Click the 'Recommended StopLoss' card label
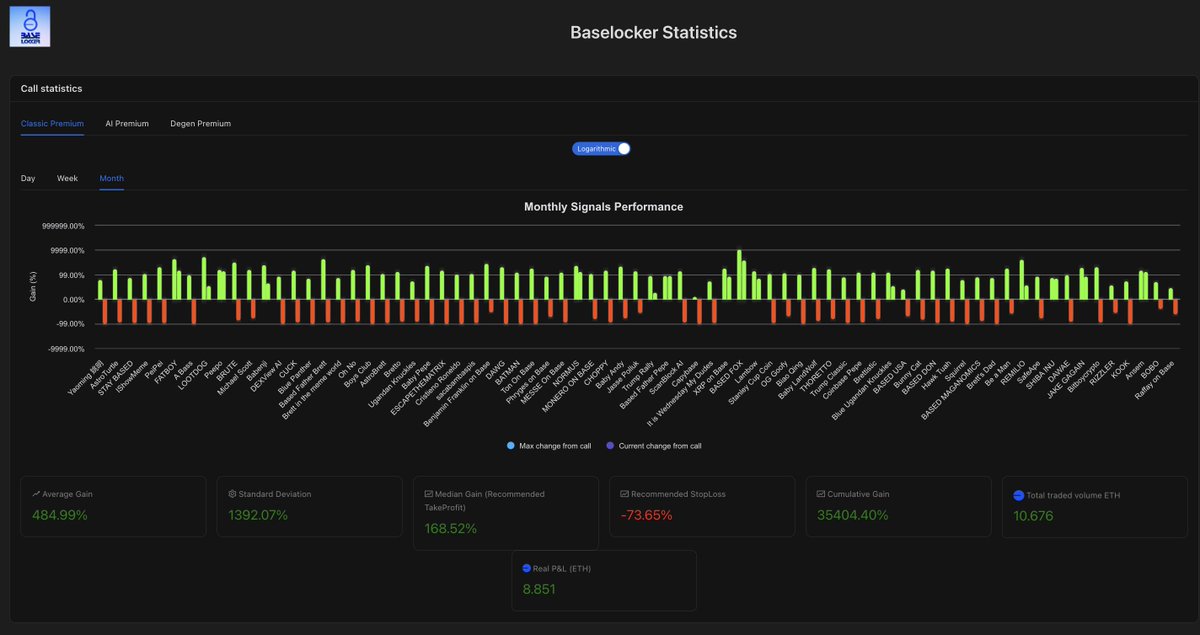1200x635 pixels. pos(678,494)
